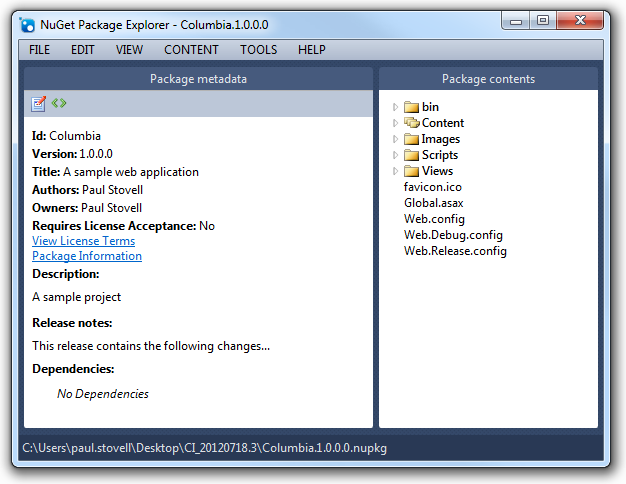Click the Scripts folder label
The width and height of the screenshot is (626, 484).
pyautogui.click(x=440, y=155)
